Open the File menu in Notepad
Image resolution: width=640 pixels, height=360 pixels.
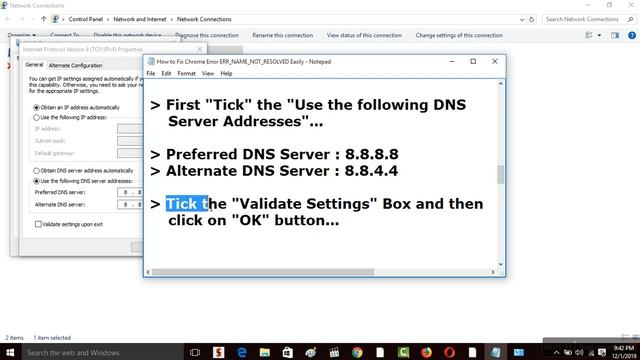[x=151, y=73]
